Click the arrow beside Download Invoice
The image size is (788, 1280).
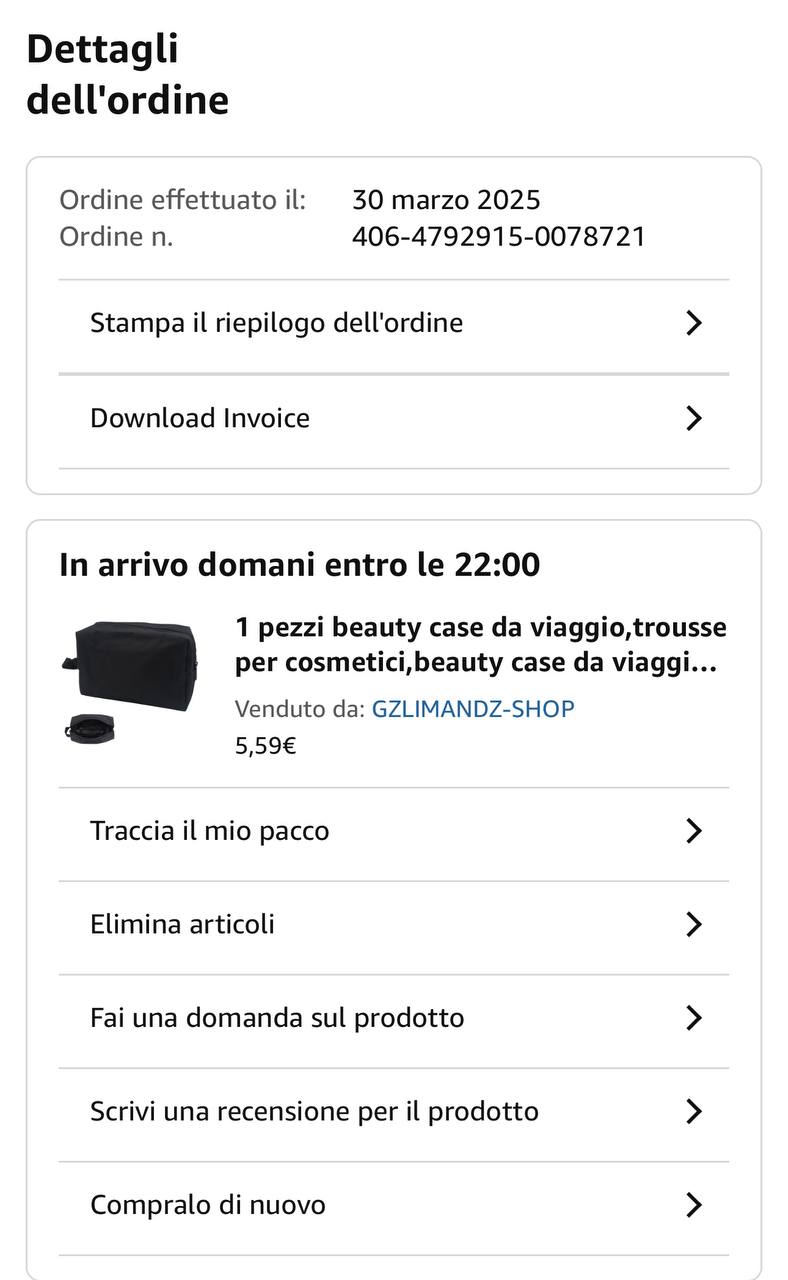pyautogui.click(x=694, y=418)
